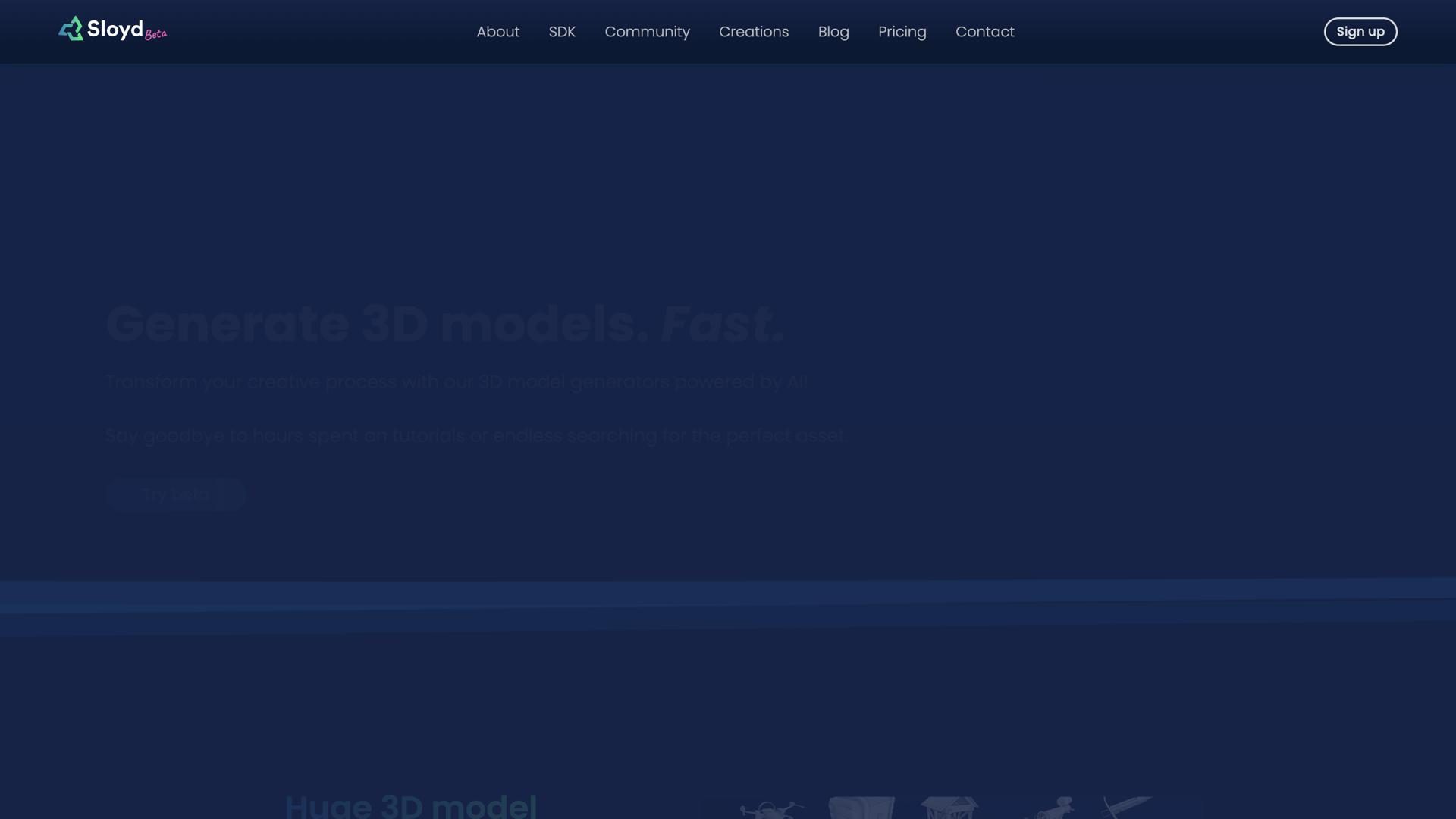Navigate to Creations

(x=754, y=32)
